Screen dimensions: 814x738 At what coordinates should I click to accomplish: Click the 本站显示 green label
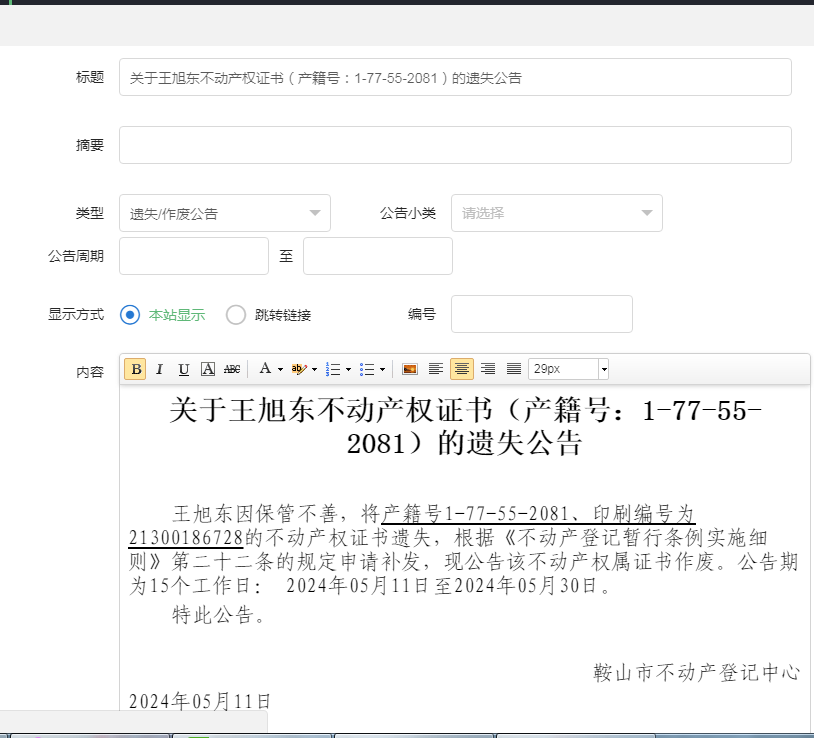tap(177, 315)
